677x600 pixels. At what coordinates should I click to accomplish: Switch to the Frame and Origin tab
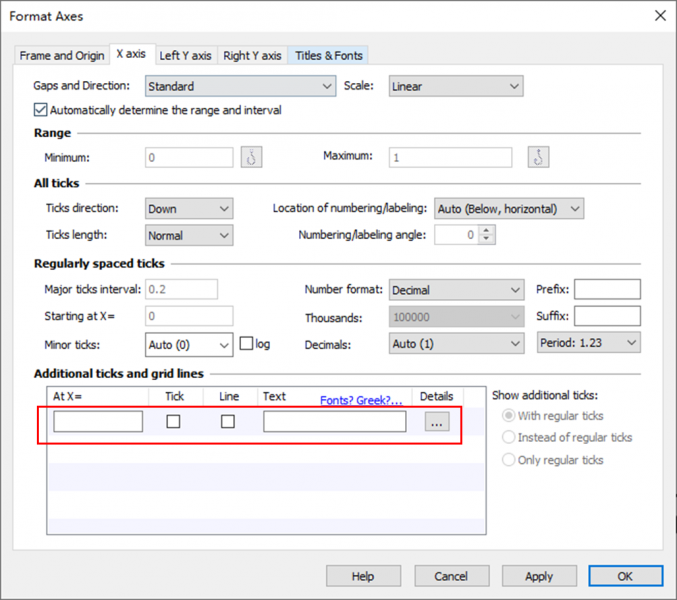(62, 56)
